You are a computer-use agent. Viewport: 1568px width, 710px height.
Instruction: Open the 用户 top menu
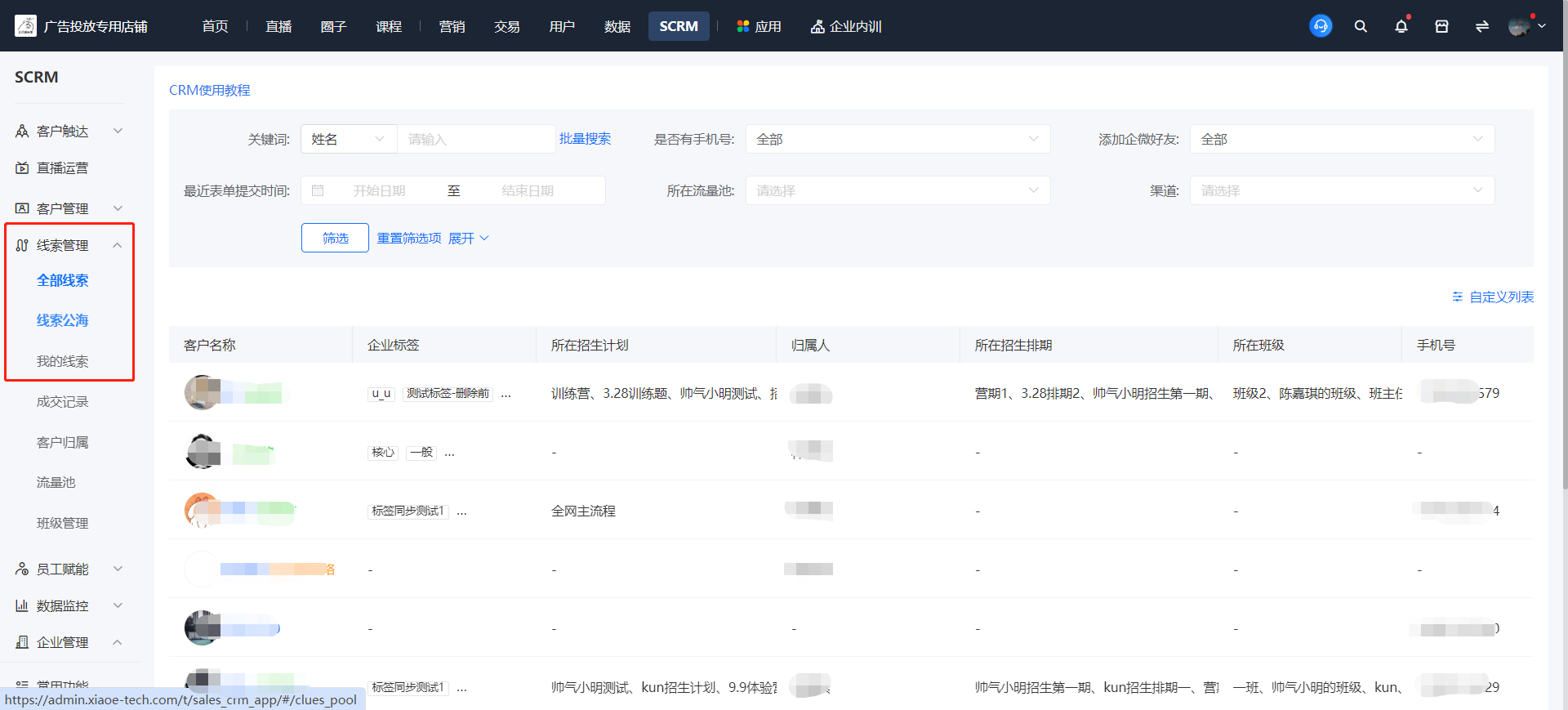[562, 26]
